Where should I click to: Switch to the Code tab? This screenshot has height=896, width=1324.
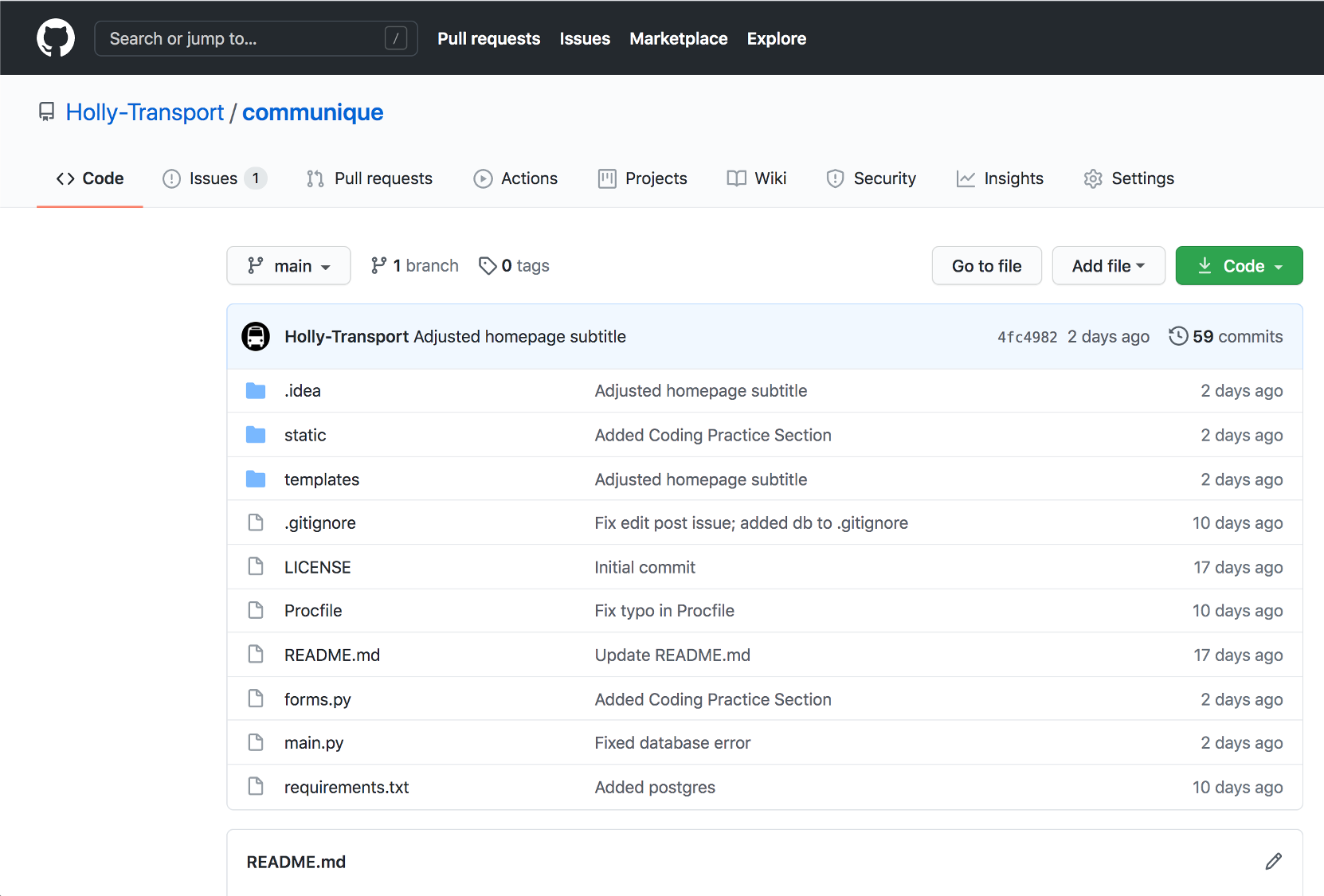coord(90,178)
